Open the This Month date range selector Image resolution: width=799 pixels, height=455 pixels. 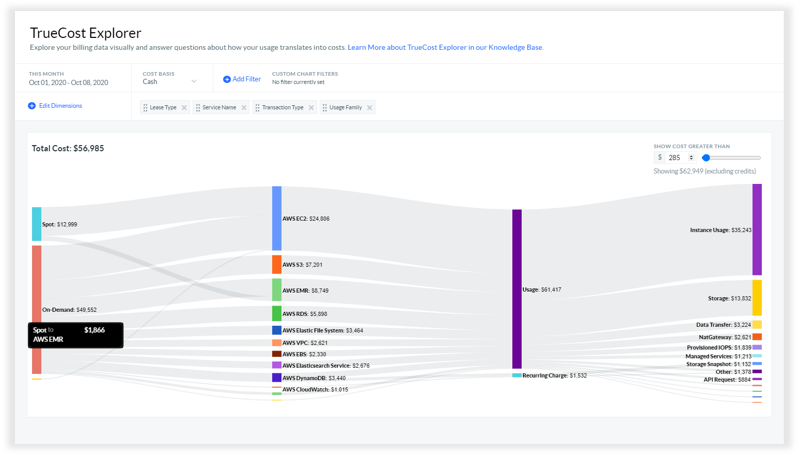tap(68, 82)
